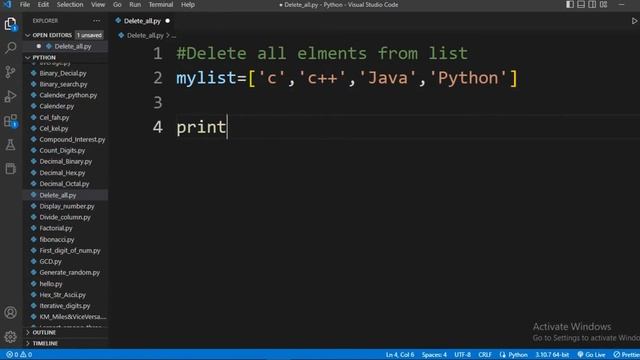Open Iterative_digits.py file
Image resolution: width=640 pixels, height=360 pixels.
(64, 306)
